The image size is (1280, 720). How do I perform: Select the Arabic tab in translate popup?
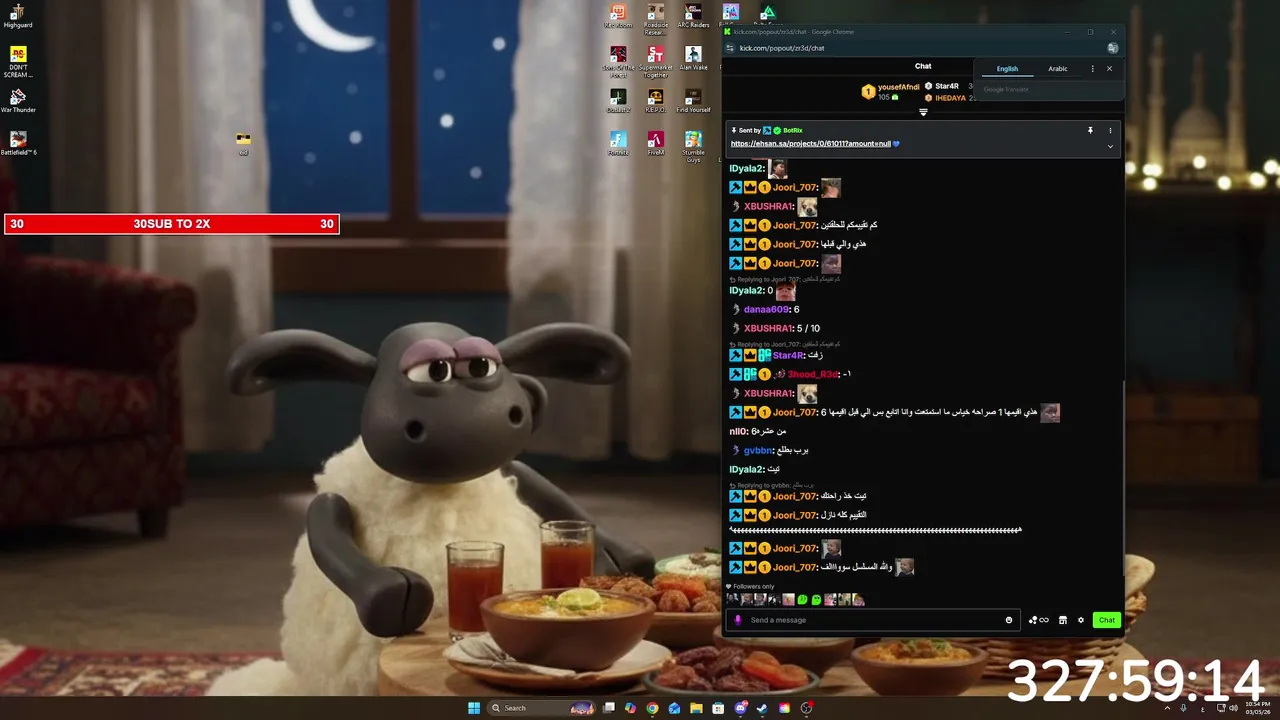pyautogui.click(x=1058, y=69)
